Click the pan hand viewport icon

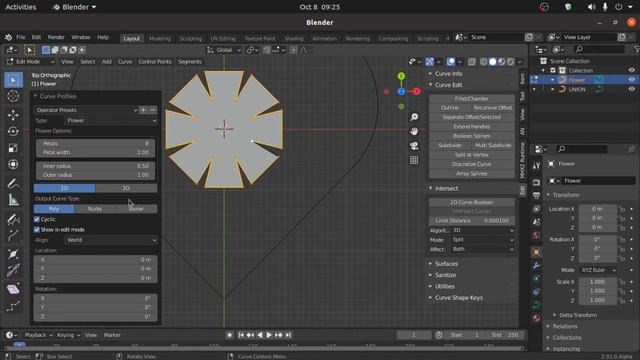coord(414,131)
